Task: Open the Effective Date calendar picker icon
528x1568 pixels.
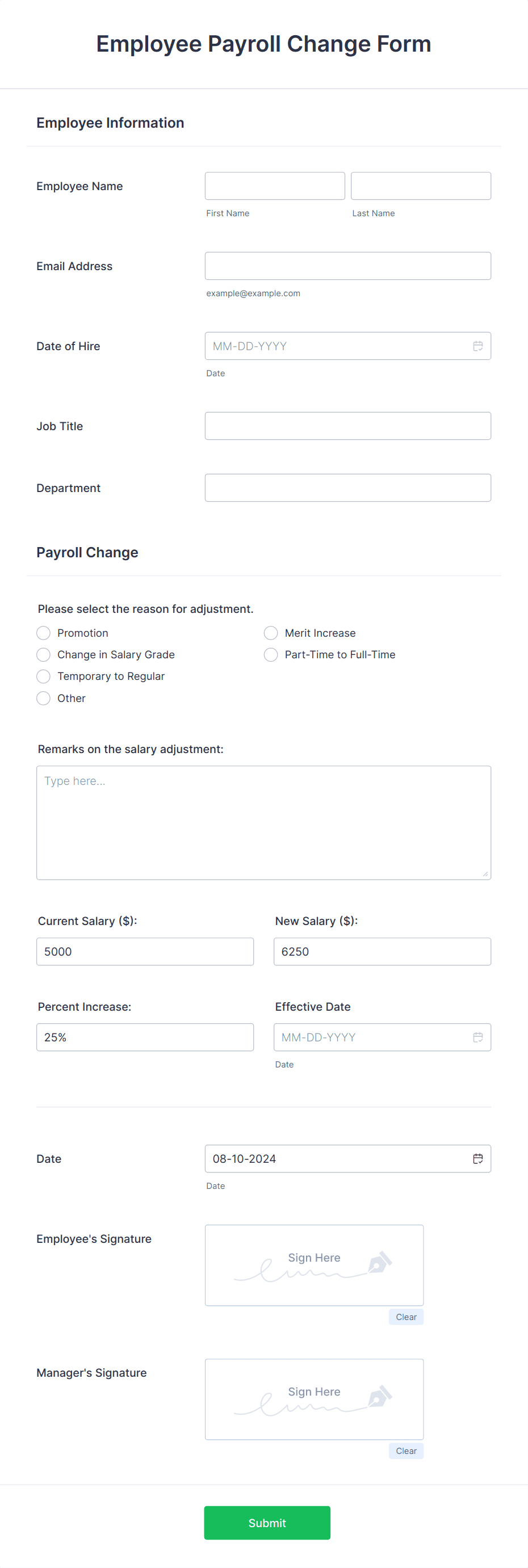Action: 478,1037
